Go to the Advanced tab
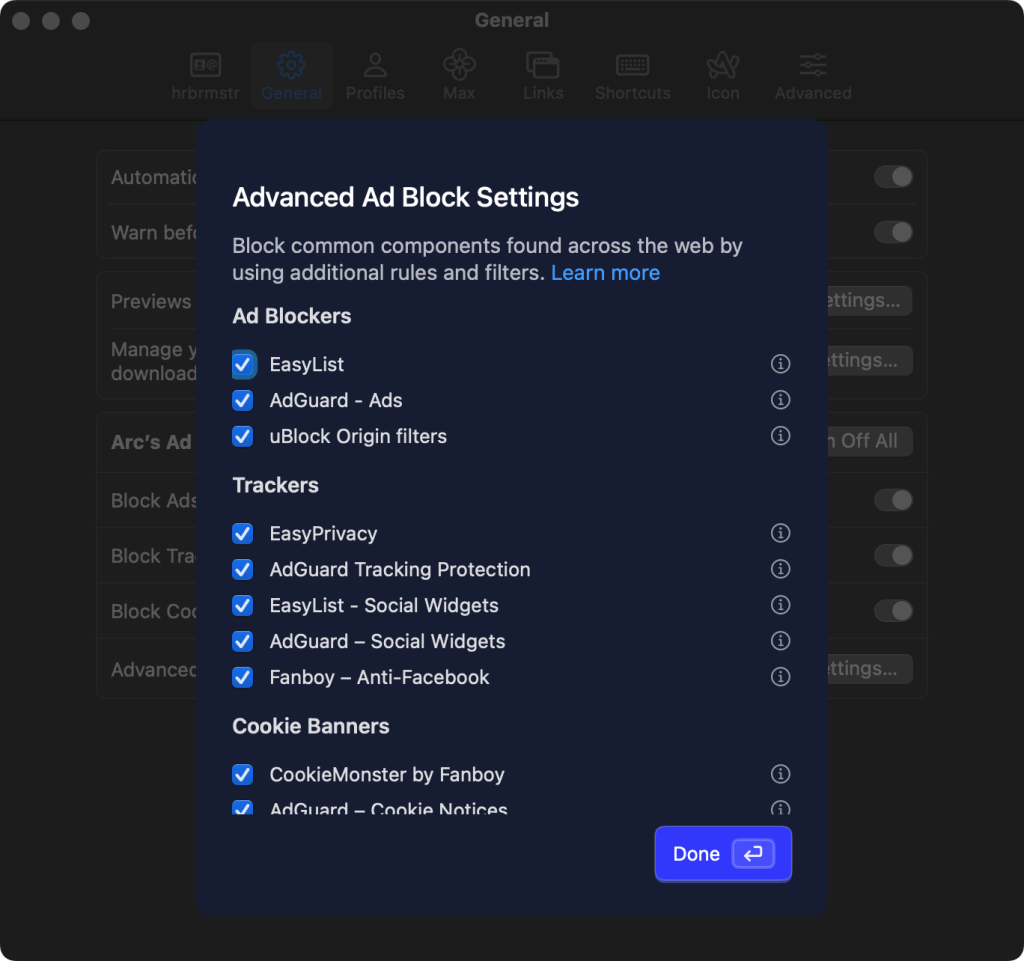The image size is (1024, 961). pyautogui.click(x=812, y=77)
